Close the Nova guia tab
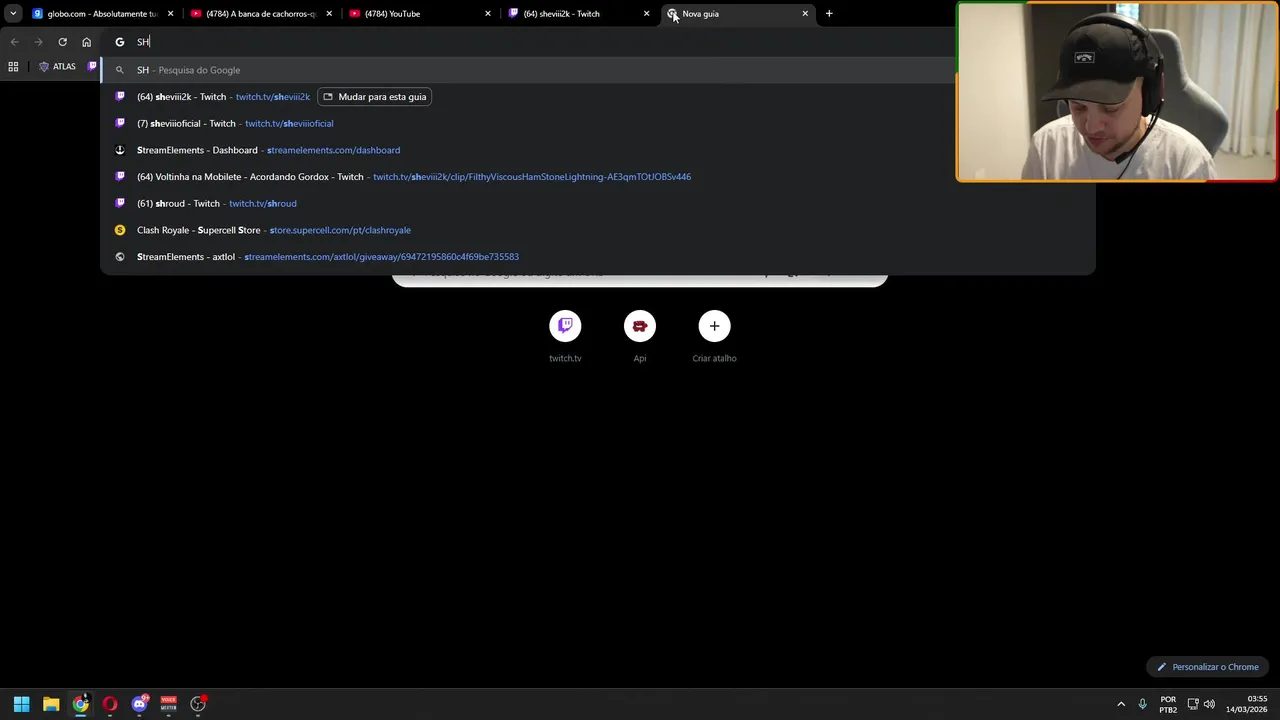This screenshot has height=720, width=1280. (805, 14)
